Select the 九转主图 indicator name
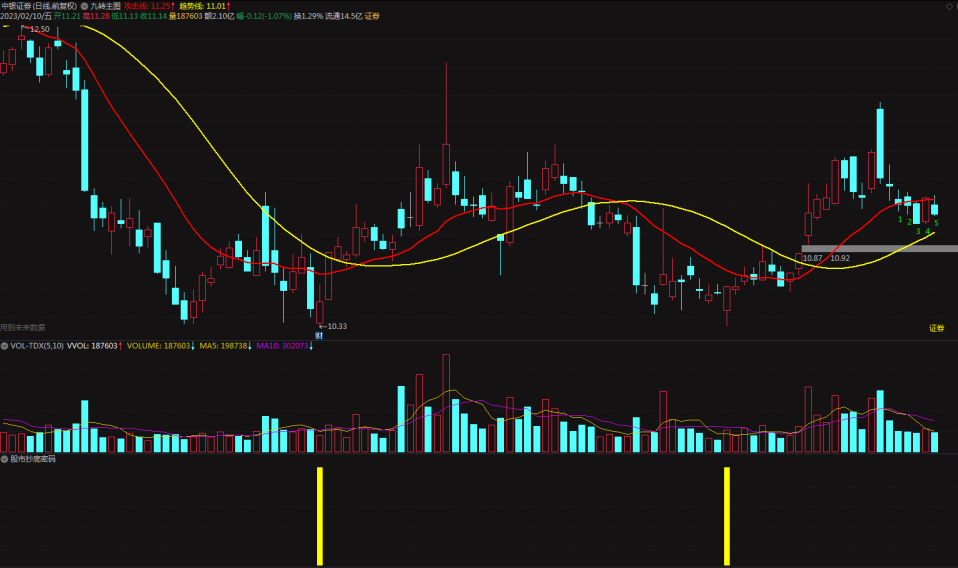 coord(105,6)
